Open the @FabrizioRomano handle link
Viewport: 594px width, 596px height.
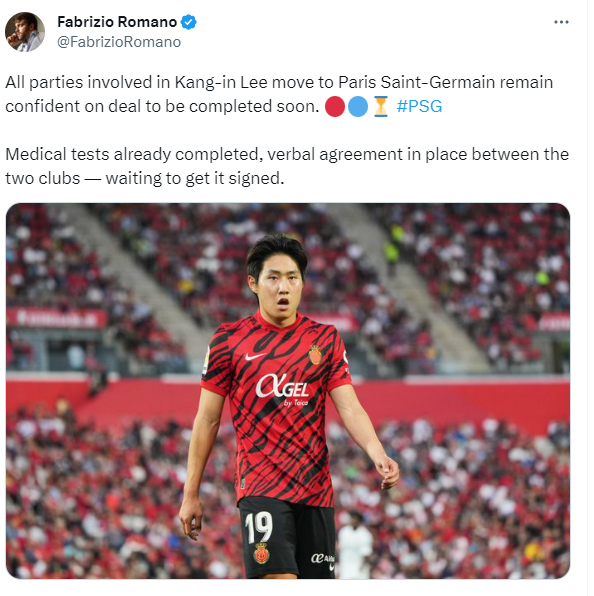[x=119, y=42]
